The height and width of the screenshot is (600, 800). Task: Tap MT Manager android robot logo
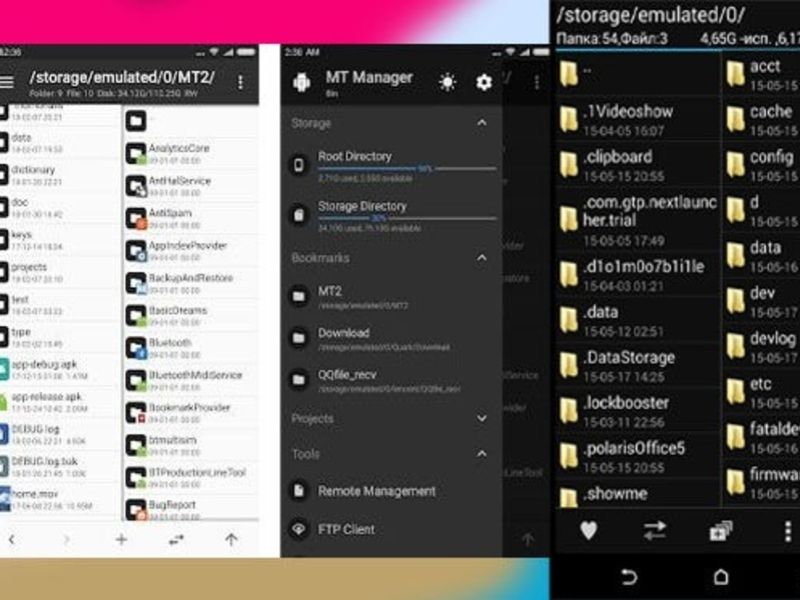coord(302,82)
